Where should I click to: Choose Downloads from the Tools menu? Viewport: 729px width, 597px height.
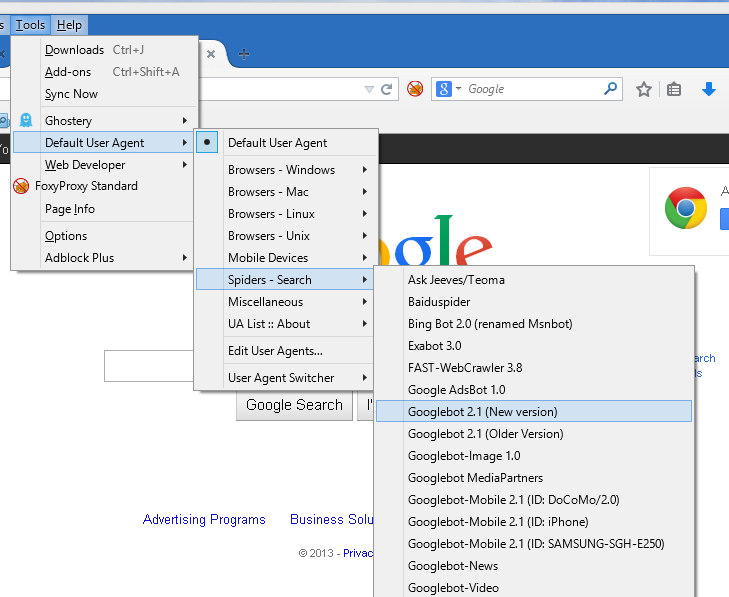click(105, 50)
